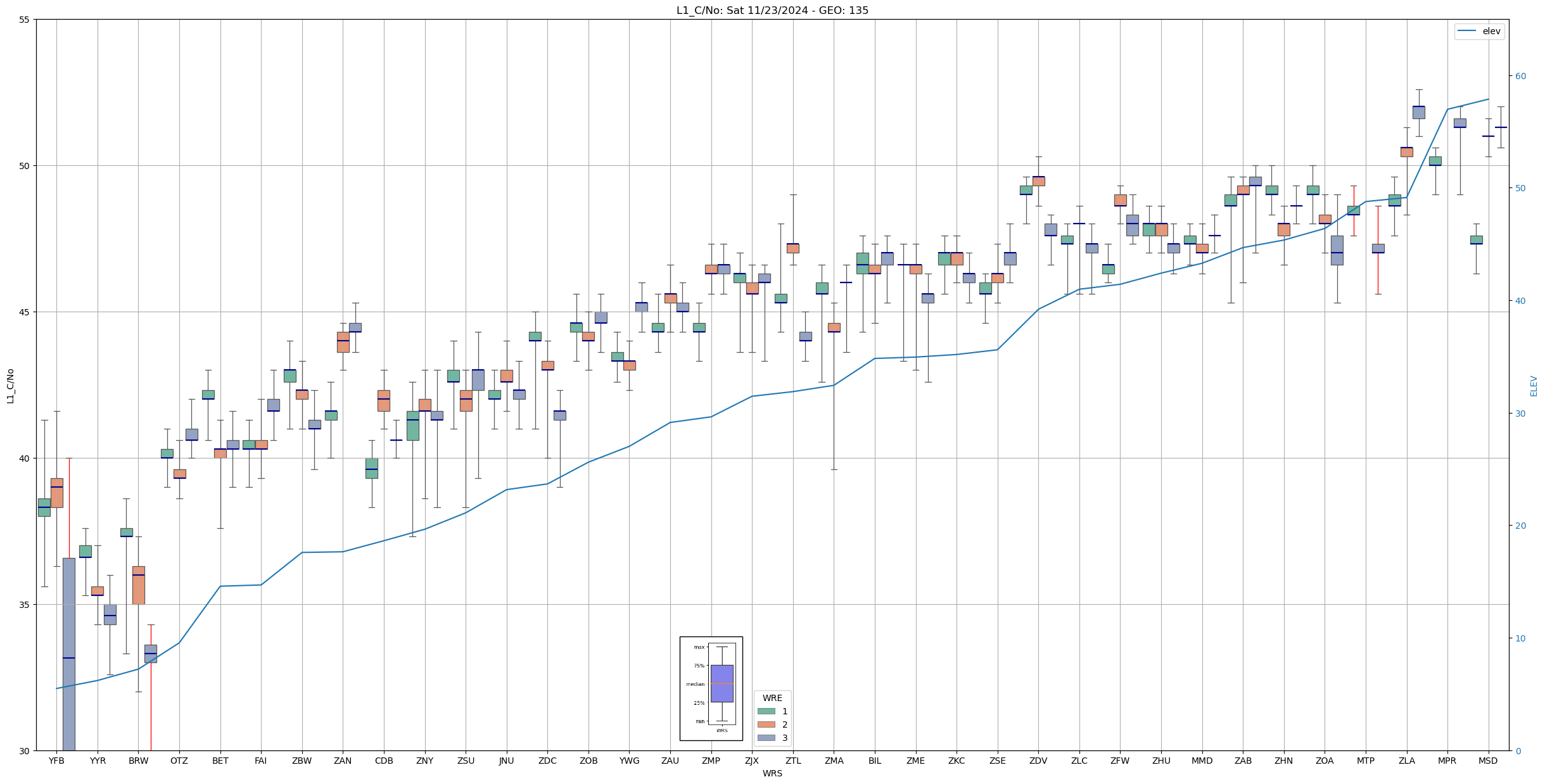Click the orange WRE 2 legend swatch

coord(766,724)
